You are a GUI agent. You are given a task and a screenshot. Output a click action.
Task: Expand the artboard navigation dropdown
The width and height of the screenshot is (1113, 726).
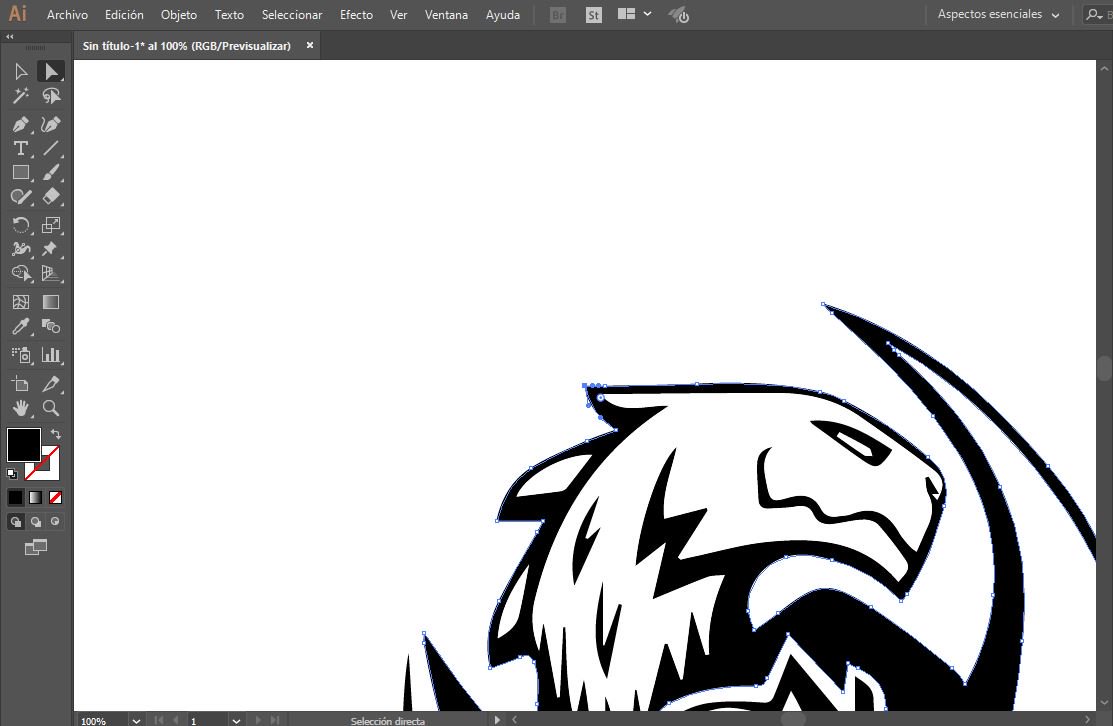pyautogui.click(x=235, y=720)
